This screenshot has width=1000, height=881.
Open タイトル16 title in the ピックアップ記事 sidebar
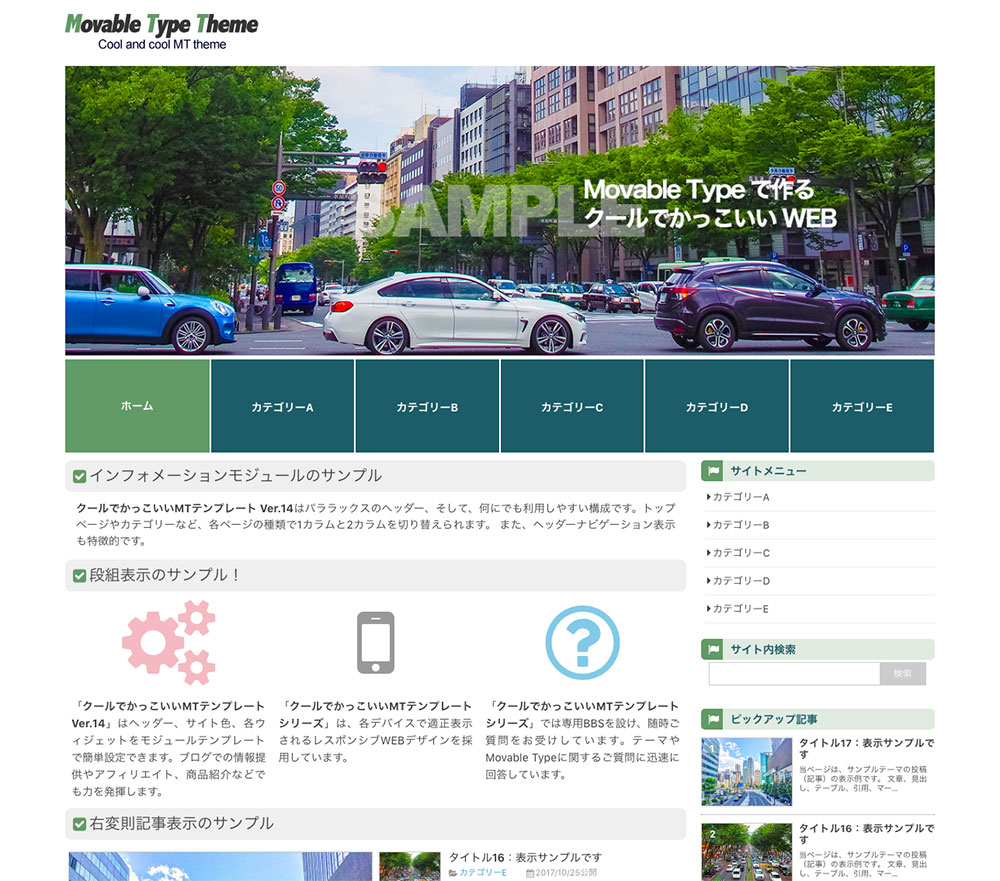(867, 834)
